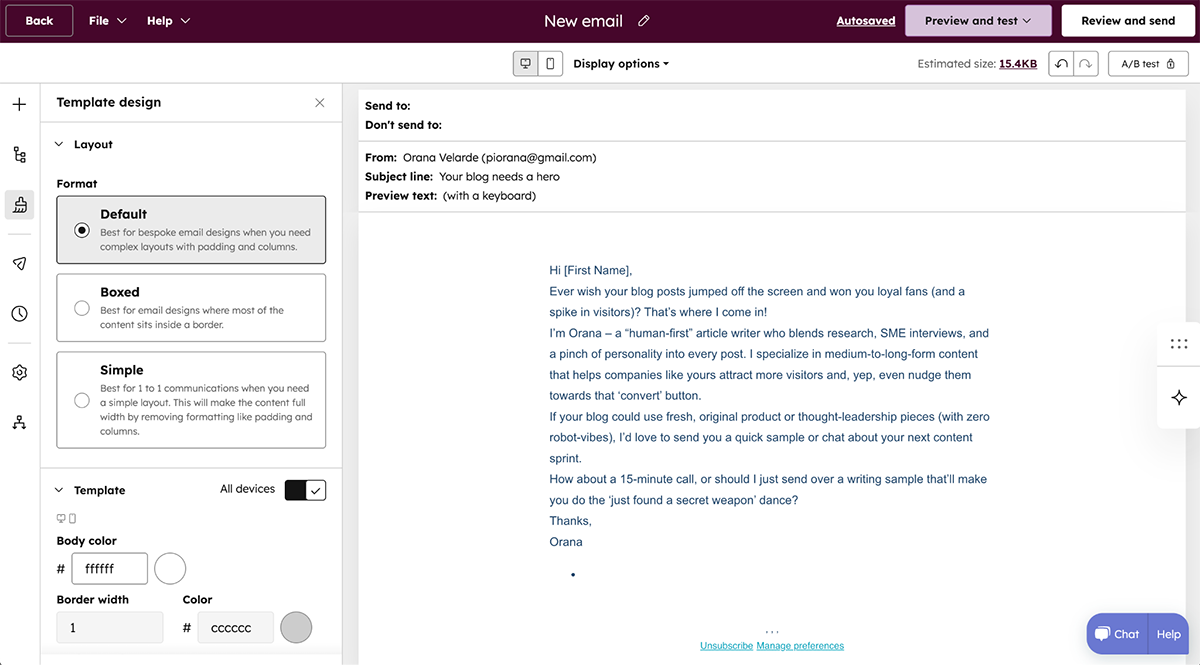1200x665 pixels.
Task: Click the undo arrow icon
Action: pyautogui.click(x=1062, y=62)
